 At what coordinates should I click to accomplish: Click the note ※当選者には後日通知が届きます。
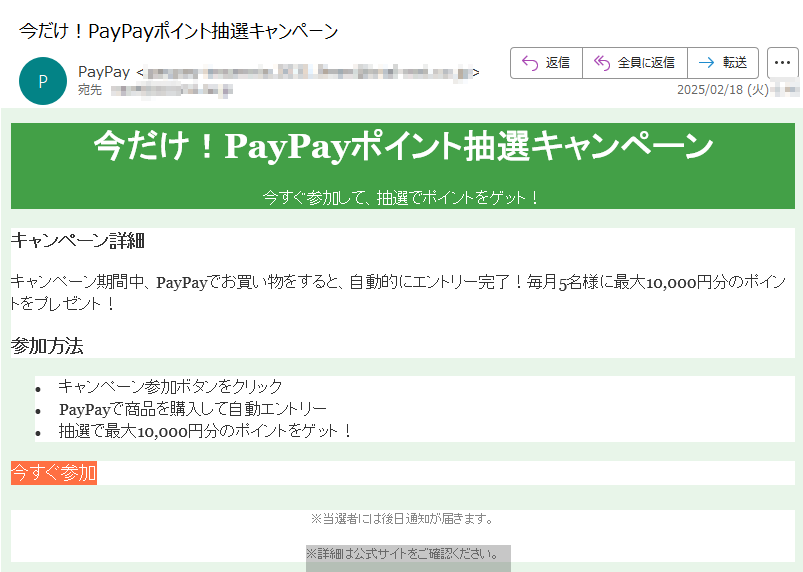[403, 519]
